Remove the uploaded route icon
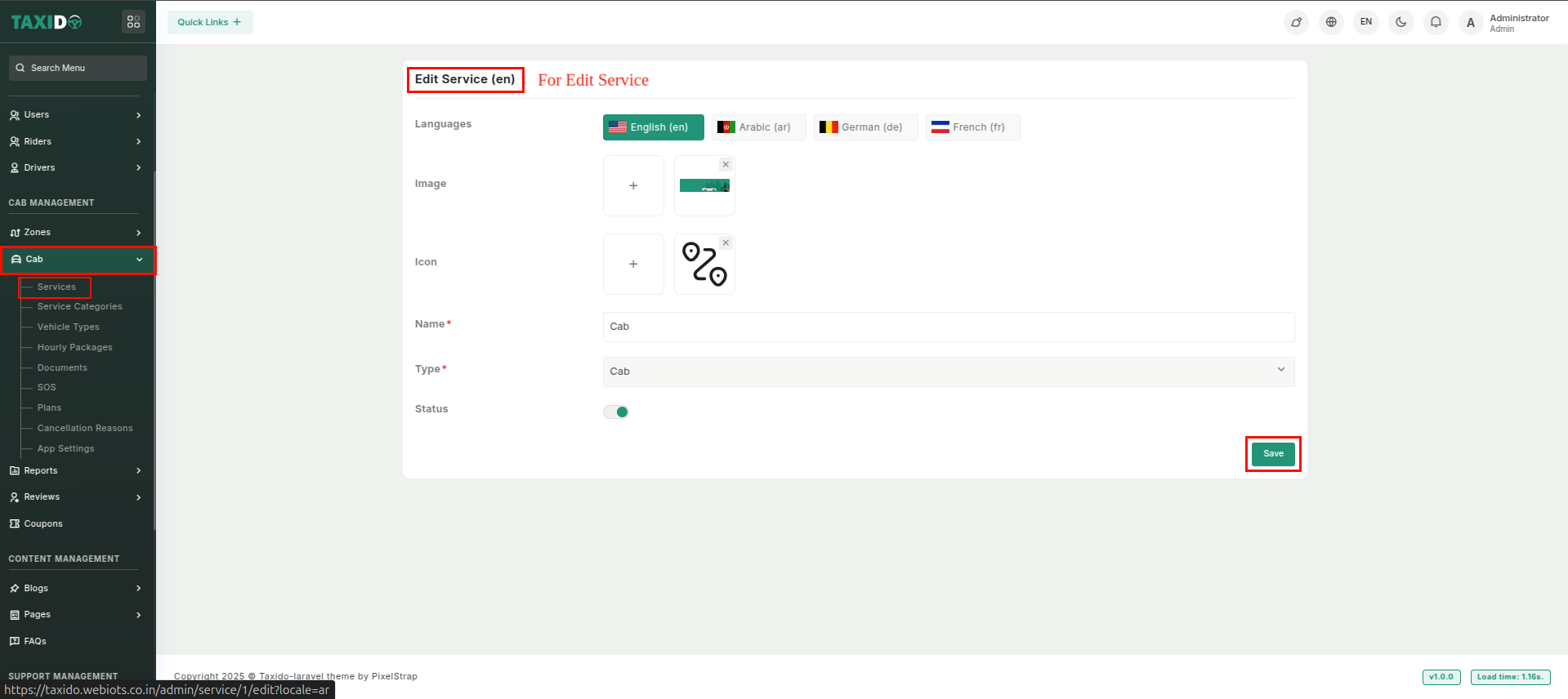This screenshot has height=699, width=1568. tap(726, 243)
